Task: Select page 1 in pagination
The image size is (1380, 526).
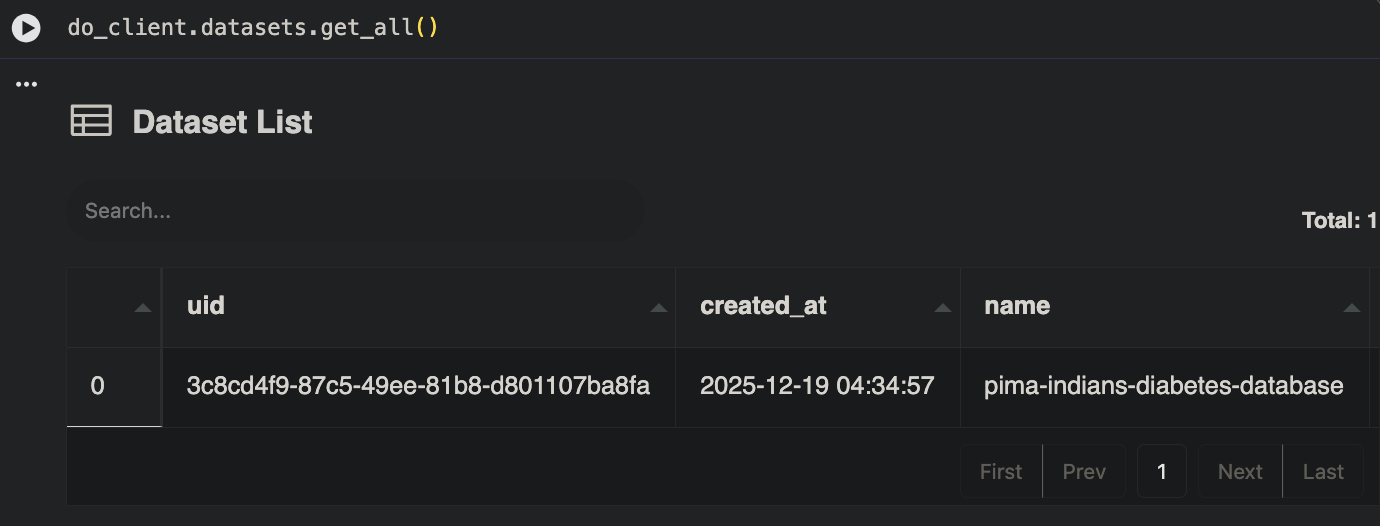Action: click(1162, 471)
